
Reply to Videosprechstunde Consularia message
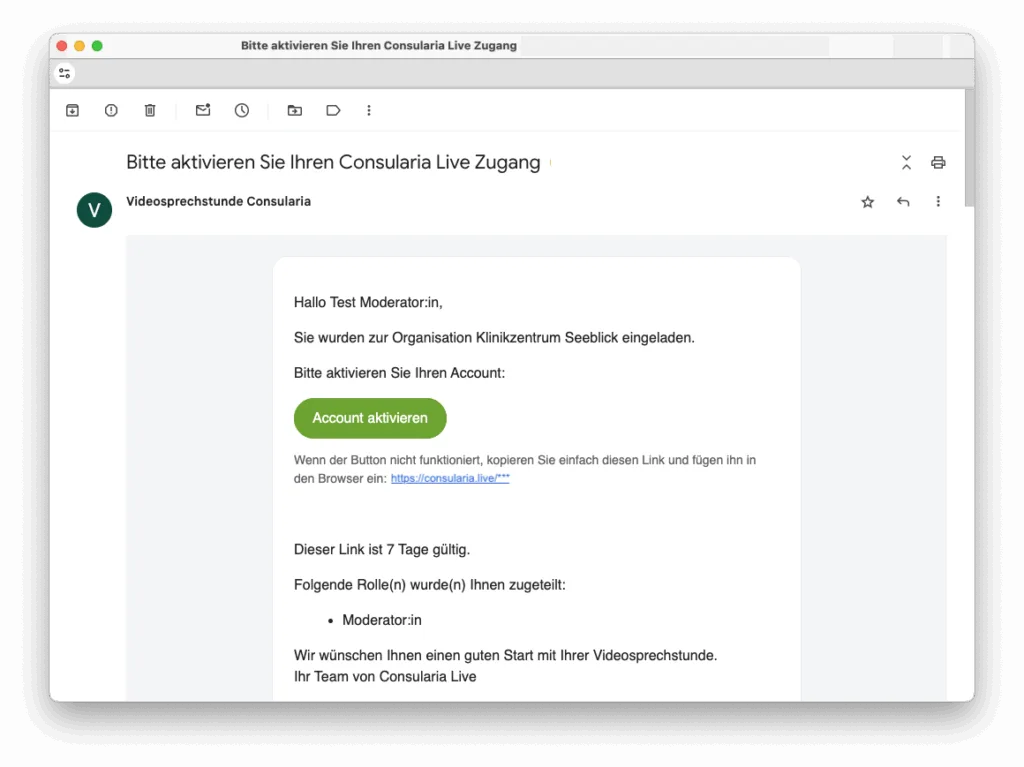point(903,202)
